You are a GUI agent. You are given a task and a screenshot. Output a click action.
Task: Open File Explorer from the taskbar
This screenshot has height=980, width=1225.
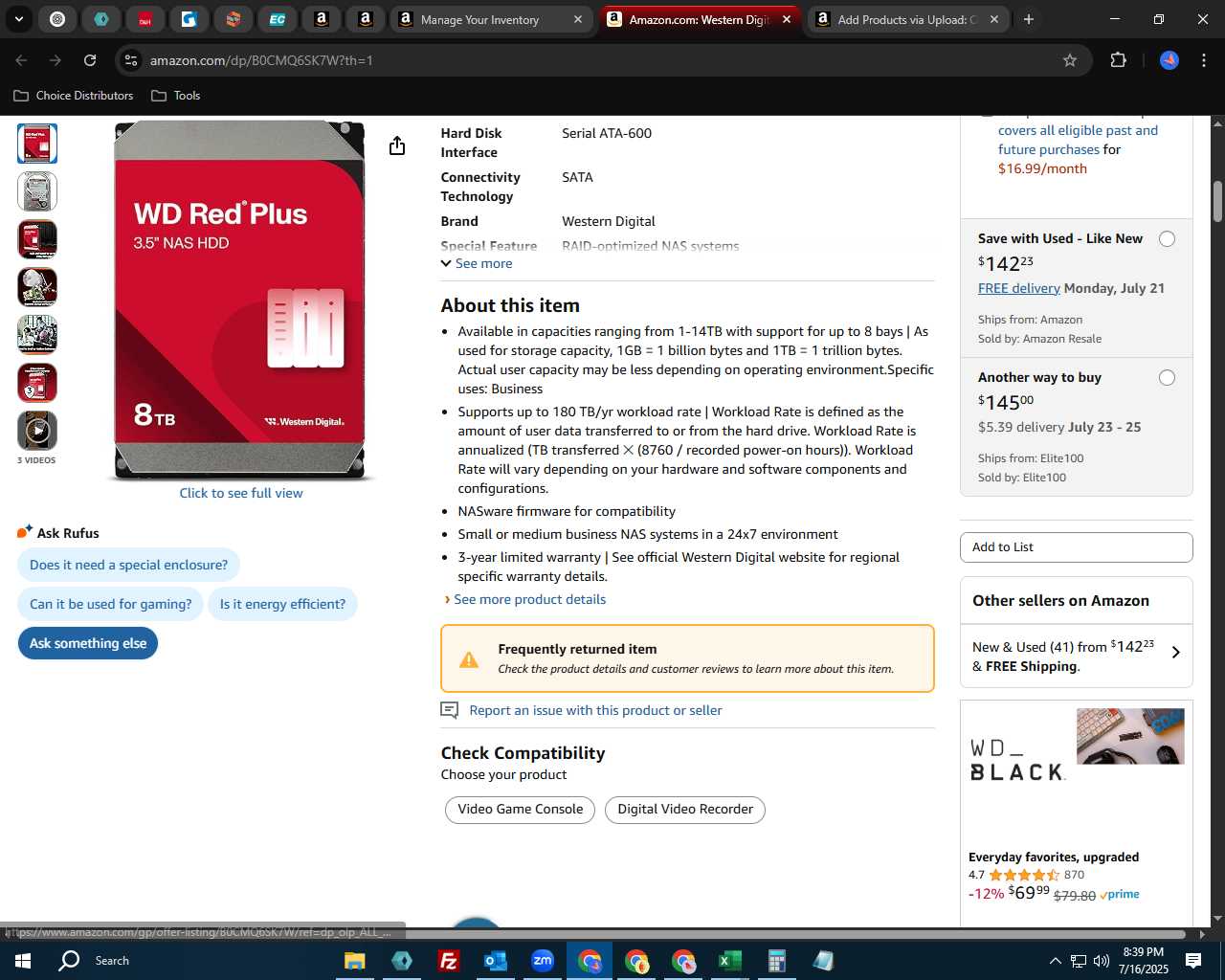[354, 961]
